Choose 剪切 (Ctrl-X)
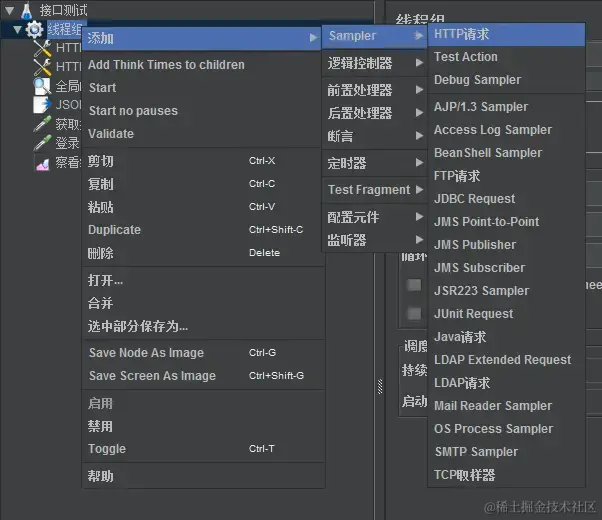This screenshot has width=602, height=520. 202,161
